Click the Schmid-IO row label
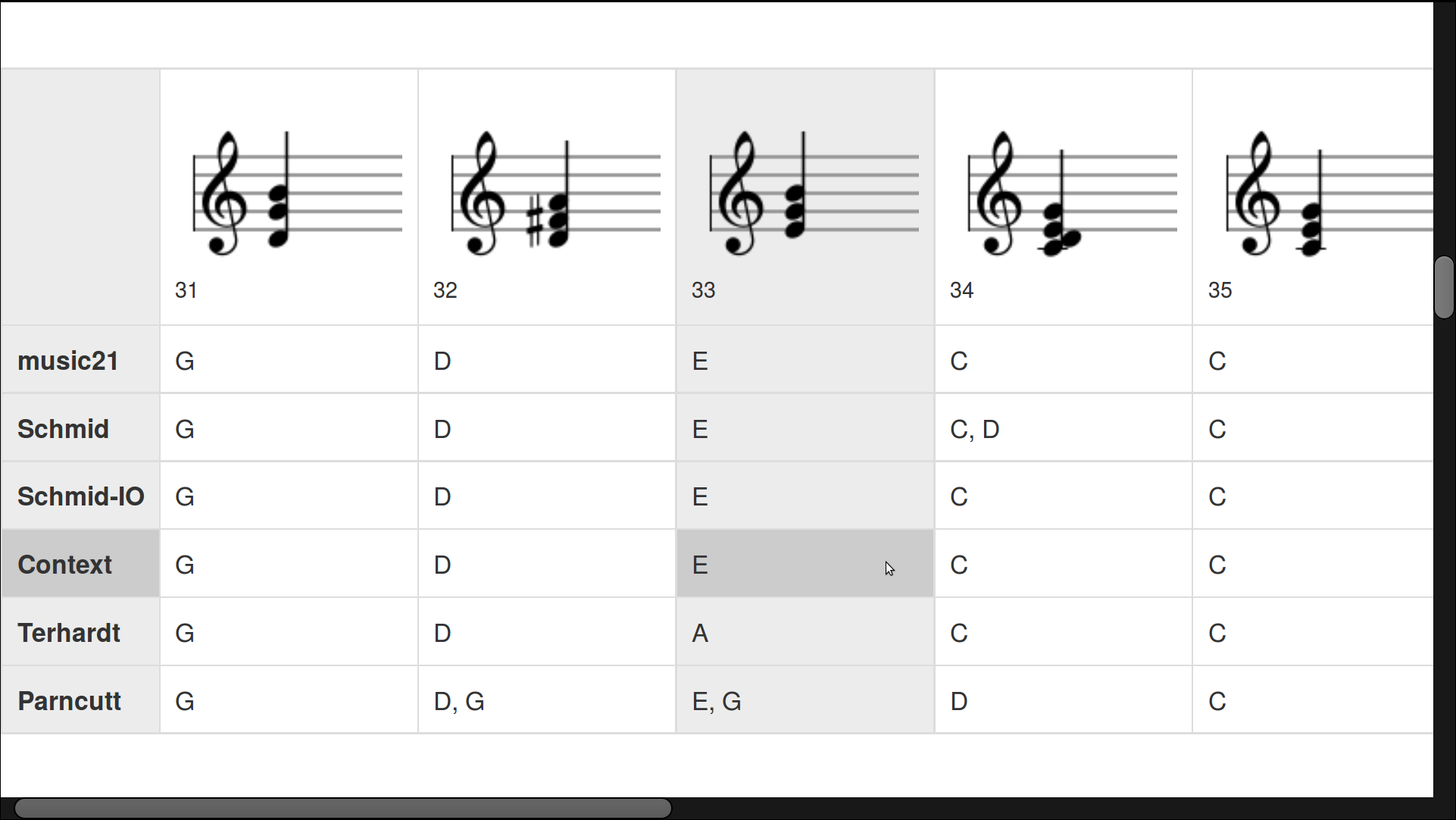This screenshot has height=820, width=1456. point(80,496)
